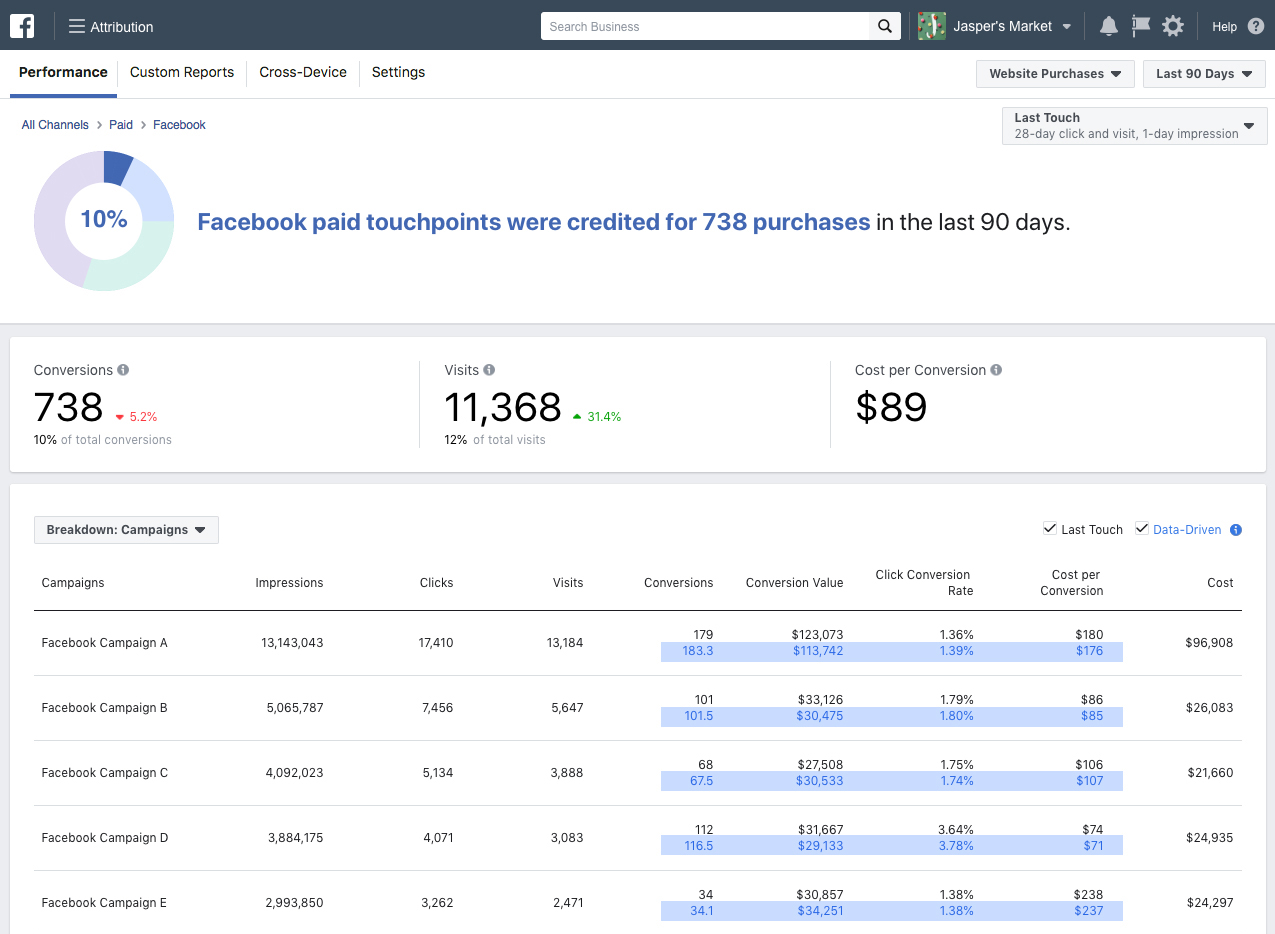1275x934 pixels.
Task: Open the notifications bell
Action: [1108, 26]
